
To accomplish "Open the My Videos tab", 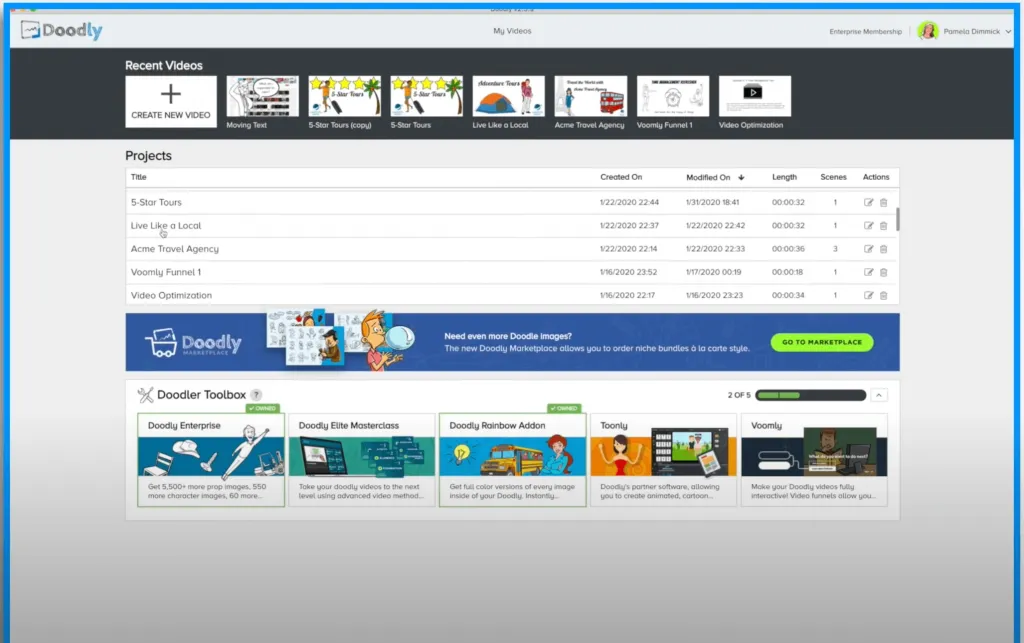I will (x=512, y=31).
